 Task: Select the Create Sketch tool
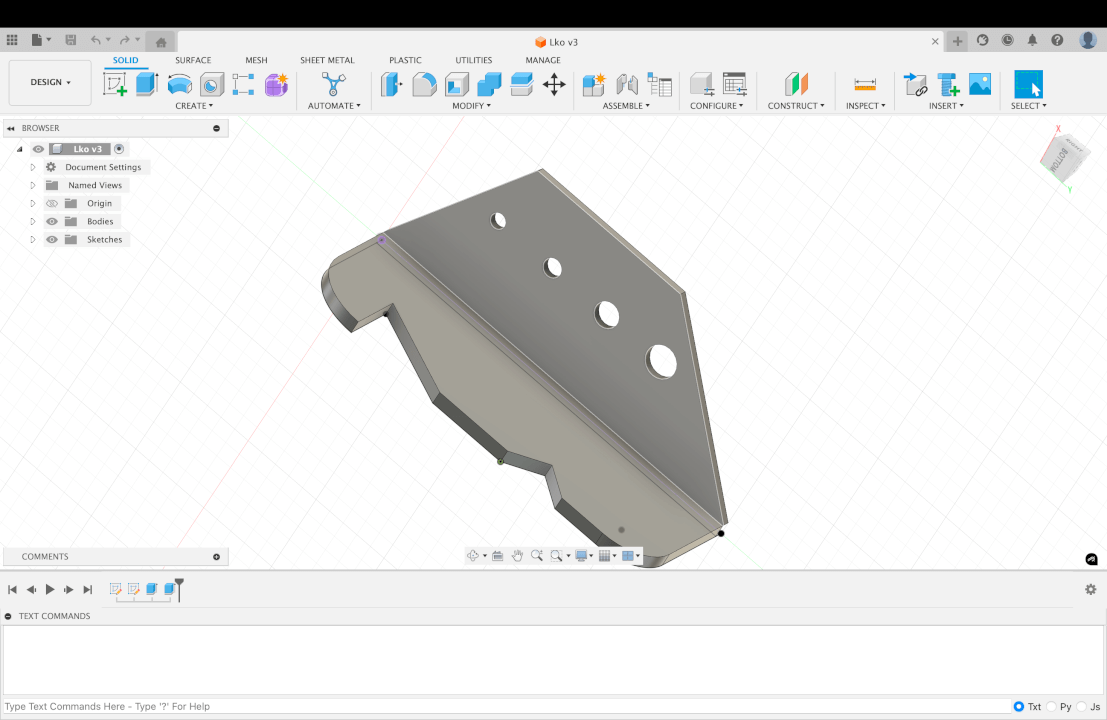(113, 84)
